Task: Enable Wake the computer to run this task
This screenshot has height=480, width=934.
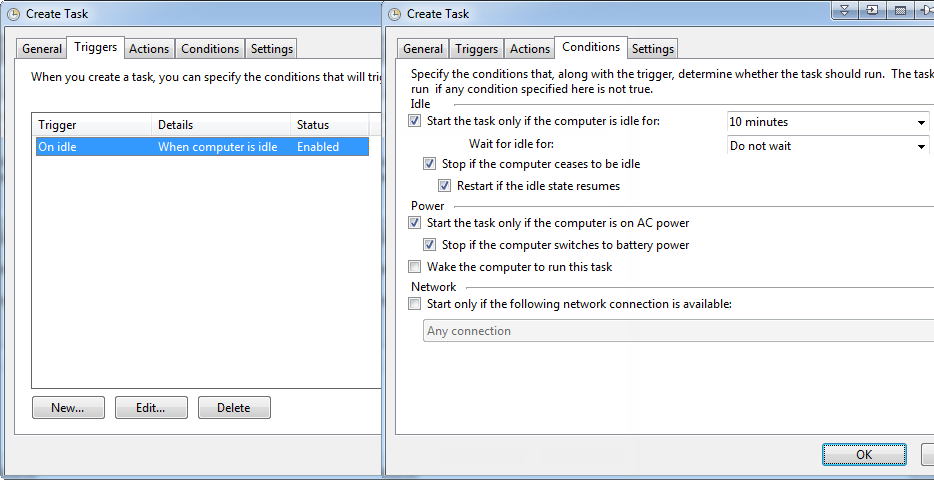Action: pyautogui.click(x=414, y=266)
